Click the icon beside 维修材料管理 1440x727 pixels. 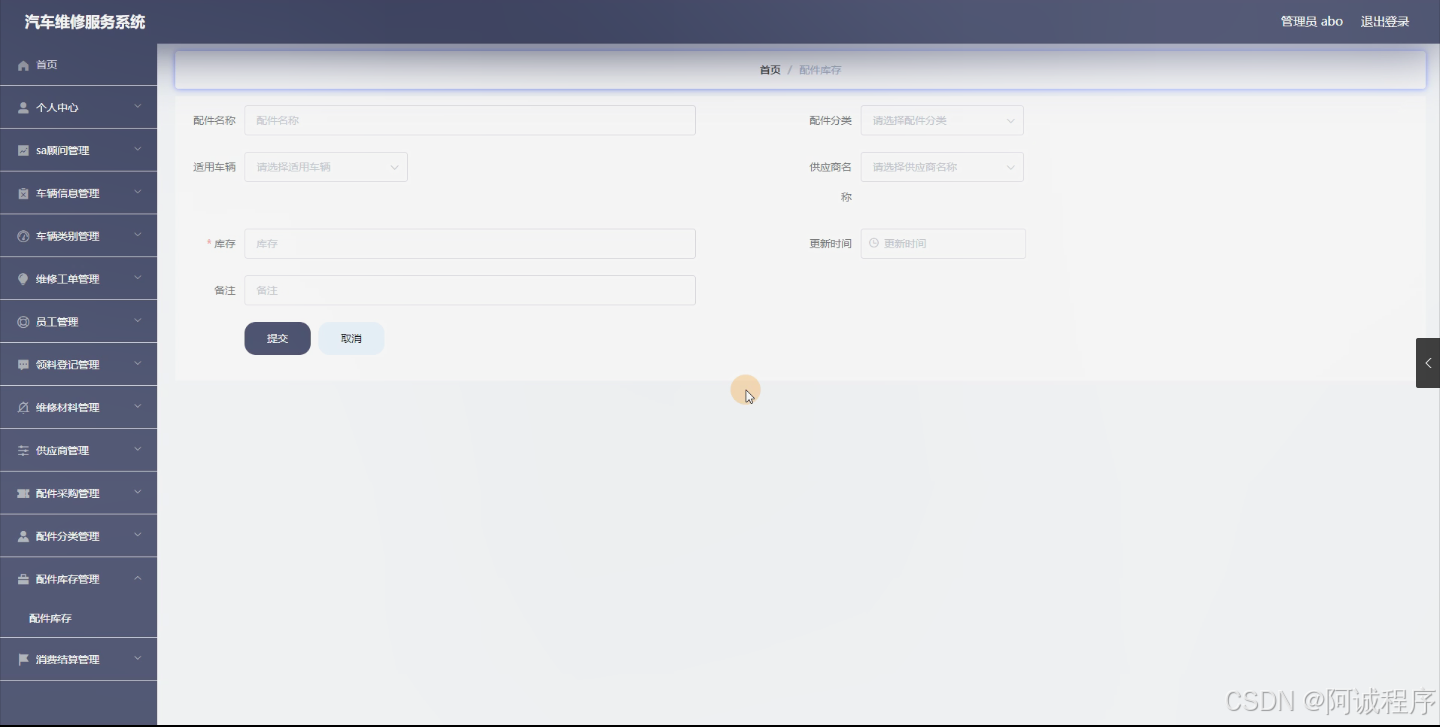point(23,408)
